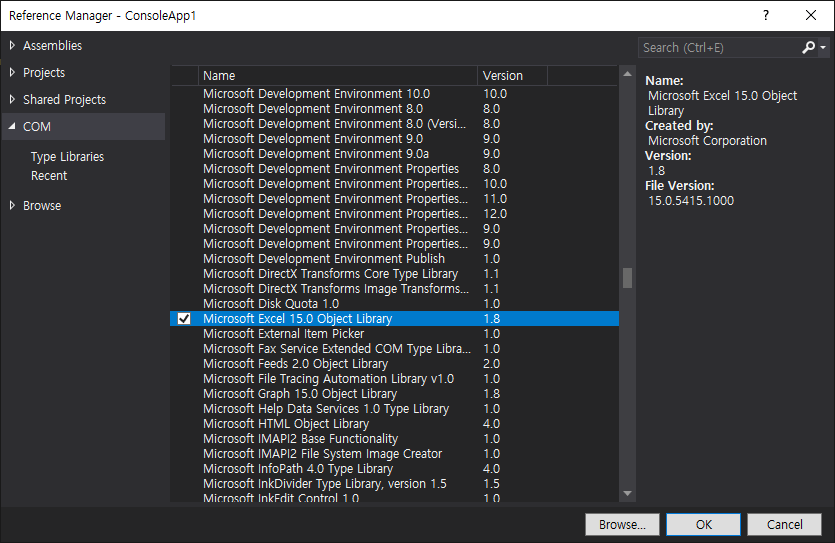Select Microsoft External Item Picker row

394,334
